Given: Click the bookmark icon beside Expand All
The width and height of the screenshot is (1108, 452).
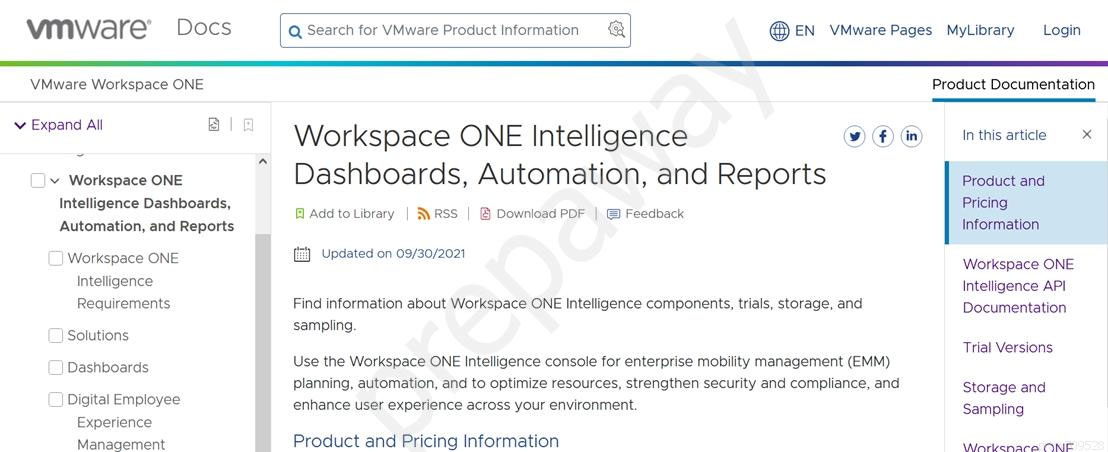Looking at the screenshot, I should [x=248, y=125].
